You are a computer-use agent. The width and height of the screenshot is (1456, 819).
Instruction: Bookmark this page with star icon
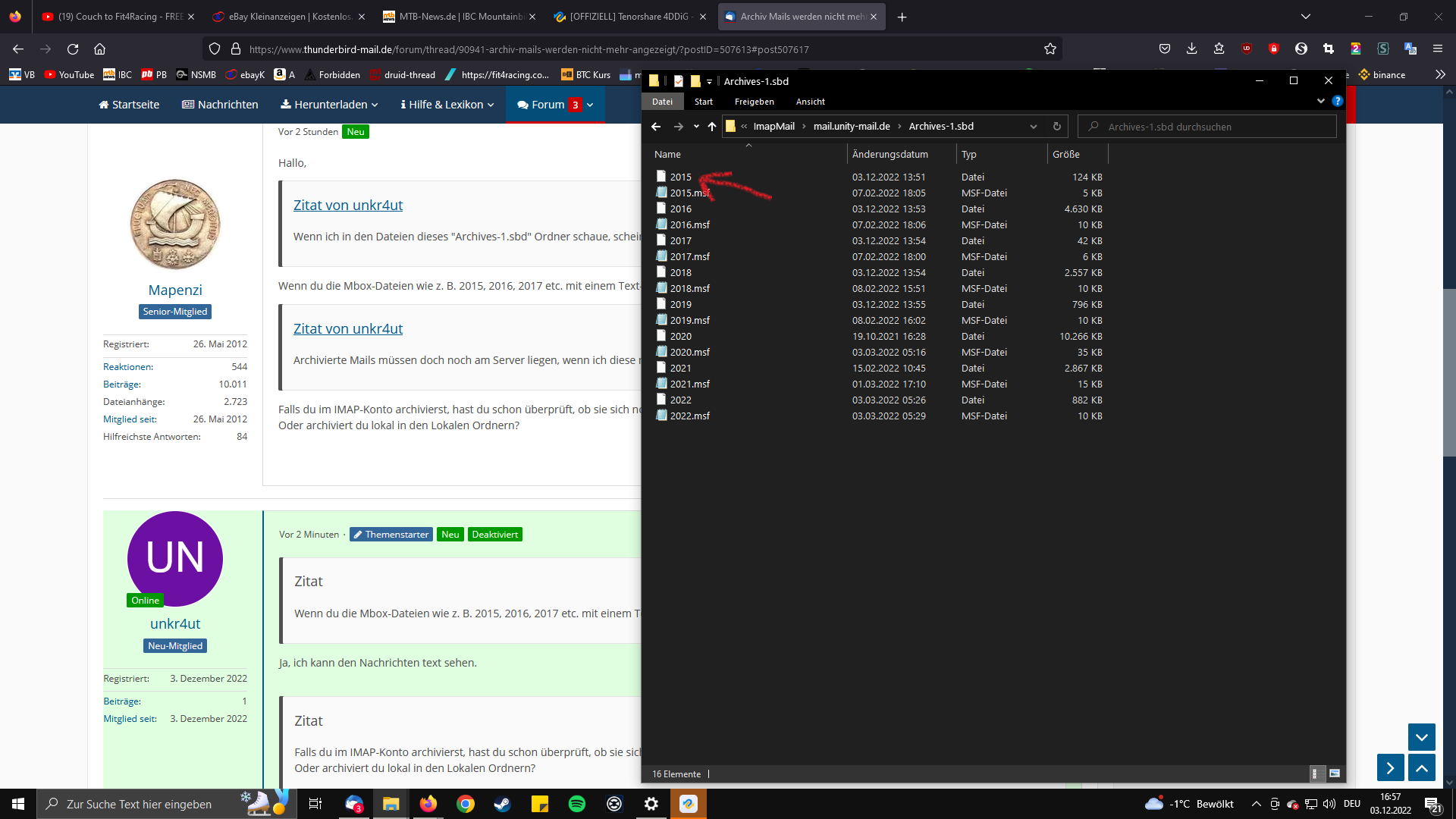pos(1050,49)
